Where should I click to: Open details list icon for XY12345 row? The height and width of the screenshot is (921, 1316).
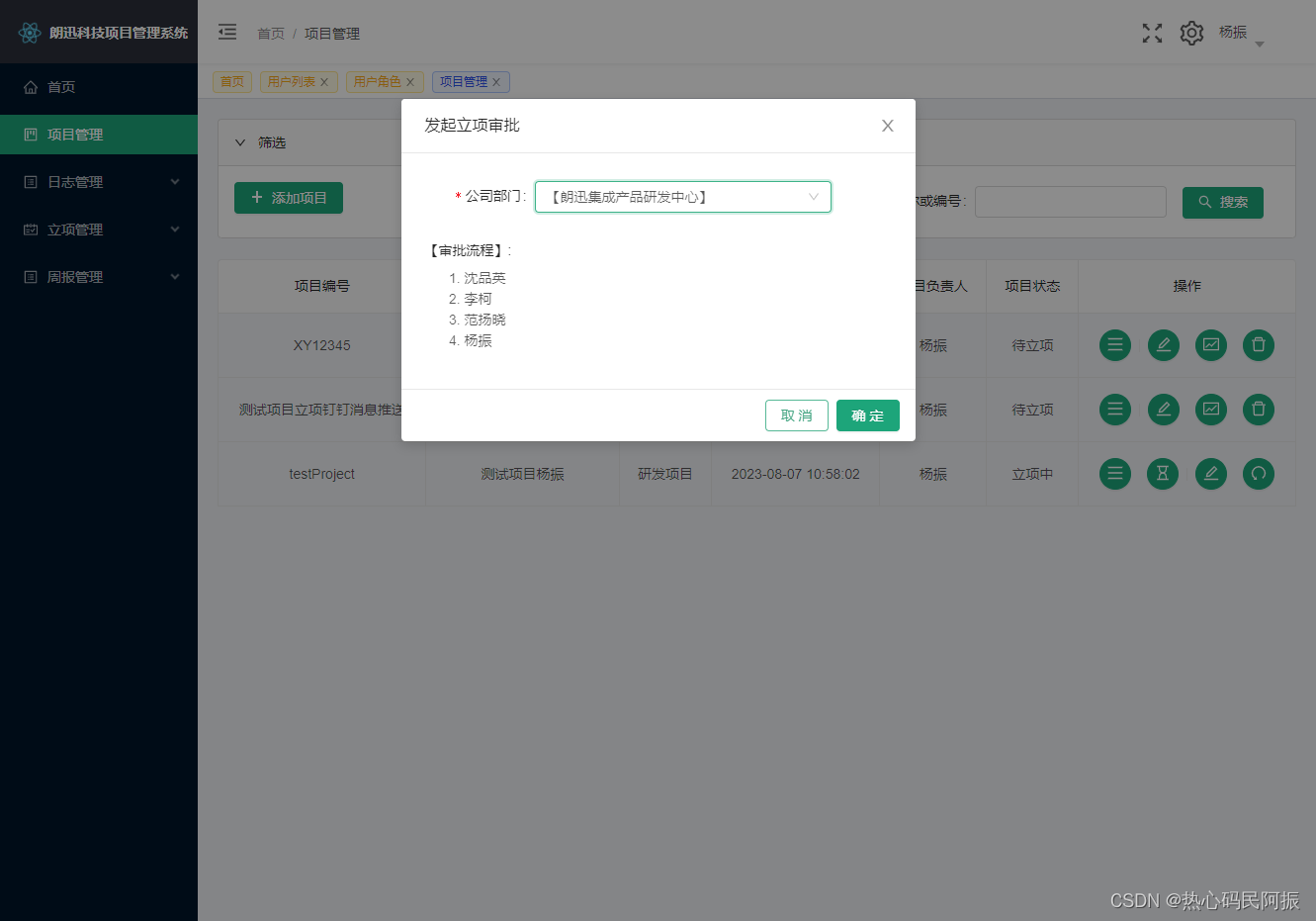(1115, 345)
